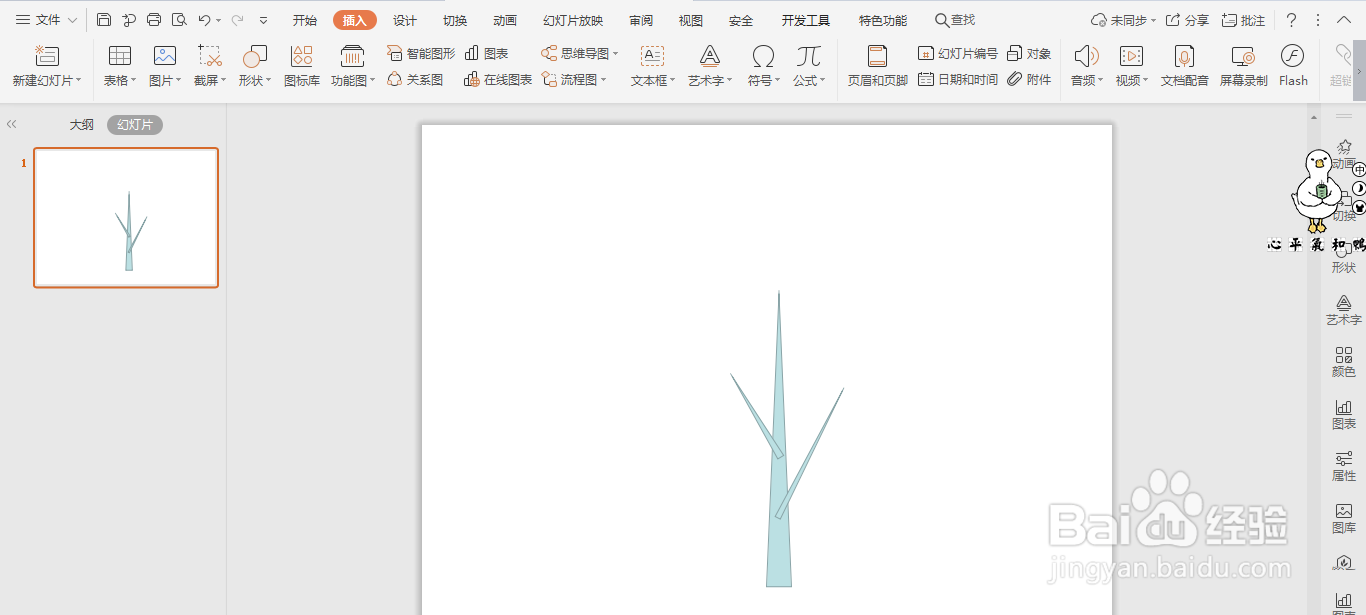Insert an 对象 object

[x=1029, y=53]
